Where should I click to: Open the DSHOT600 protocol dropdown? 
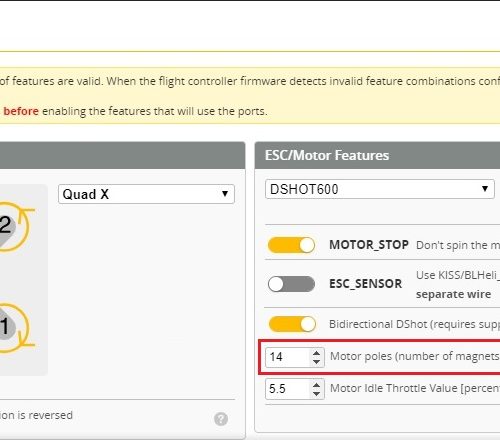[x=380, y=189]
